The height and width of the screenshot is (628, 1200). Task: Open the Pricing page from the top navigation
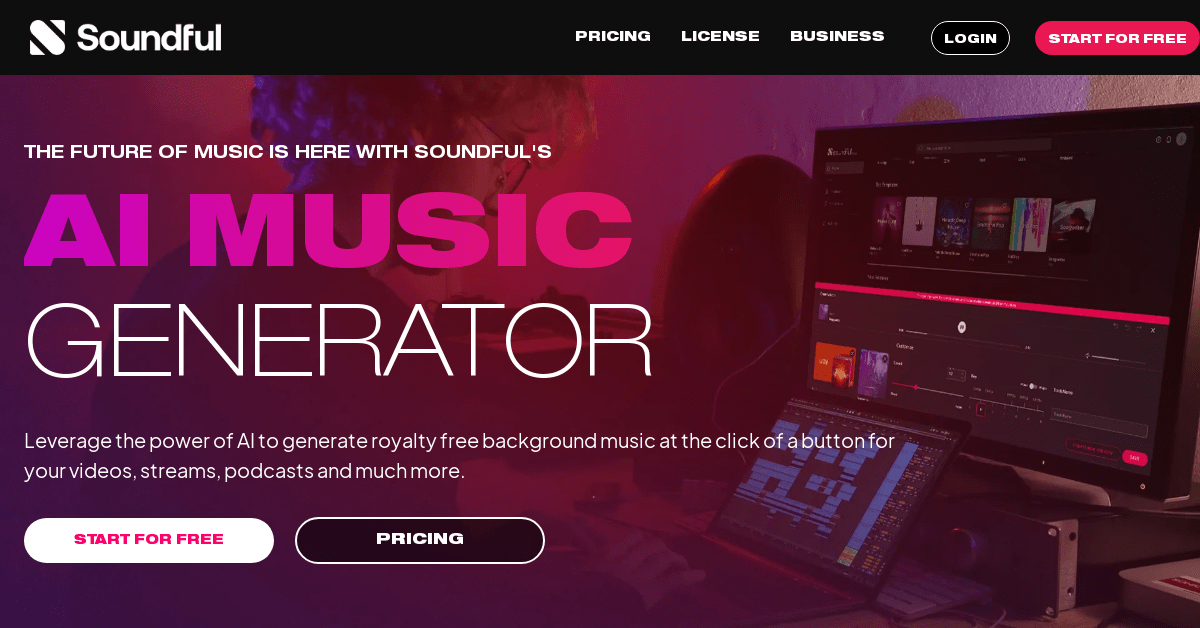(x=613, y=36)
